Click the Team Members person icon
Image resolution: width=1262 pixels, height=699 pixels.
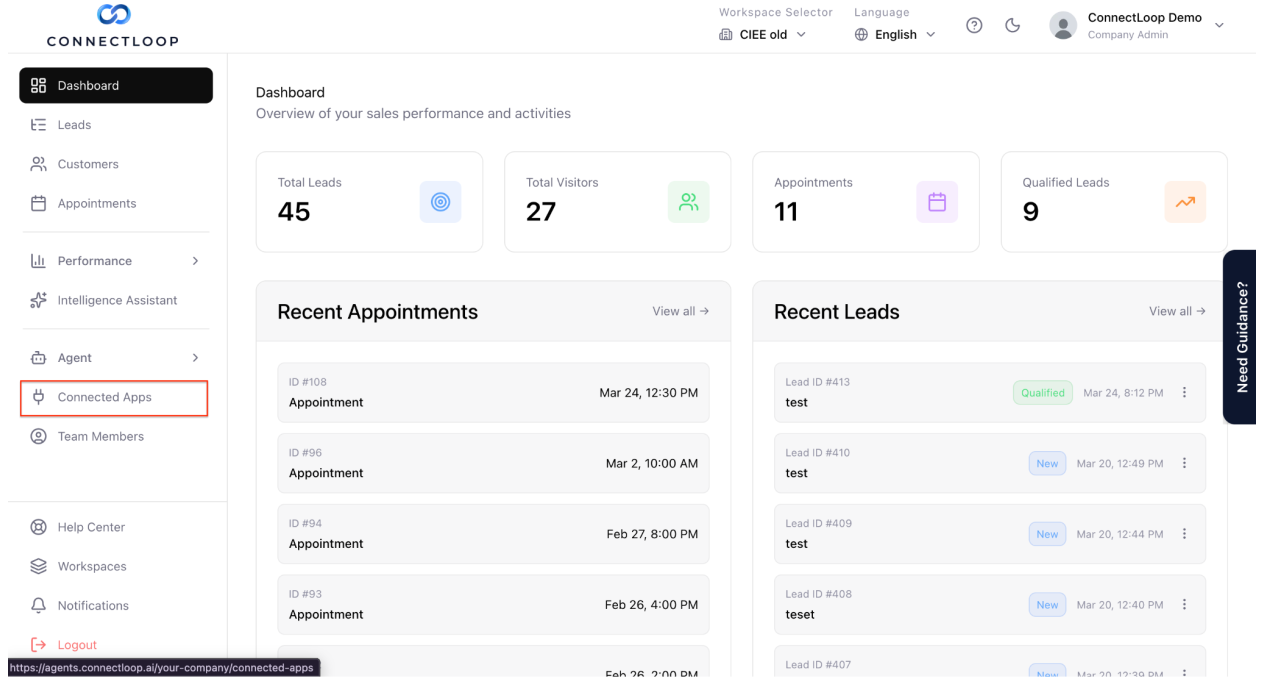(39, 436)
